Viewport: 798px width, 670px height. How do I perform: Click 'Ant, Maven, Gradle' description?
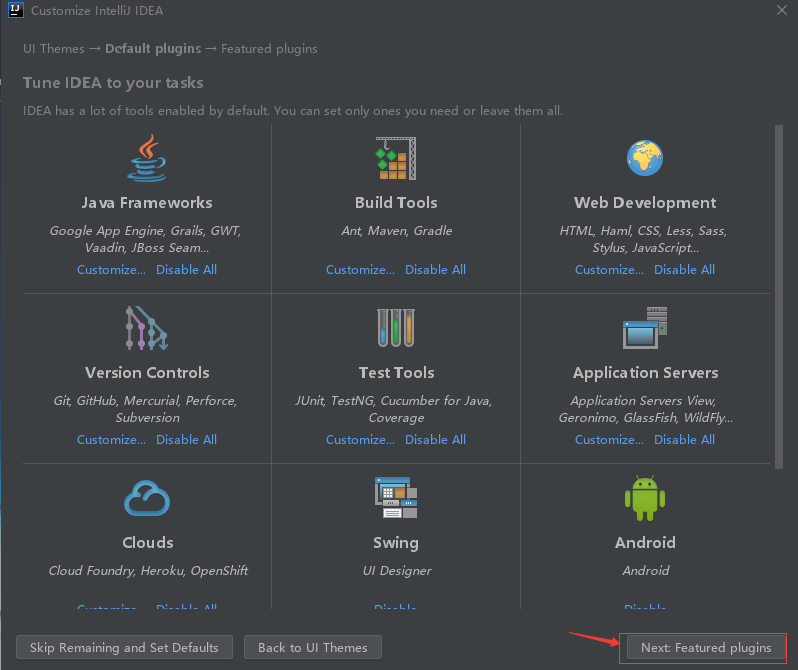[396, 231]
